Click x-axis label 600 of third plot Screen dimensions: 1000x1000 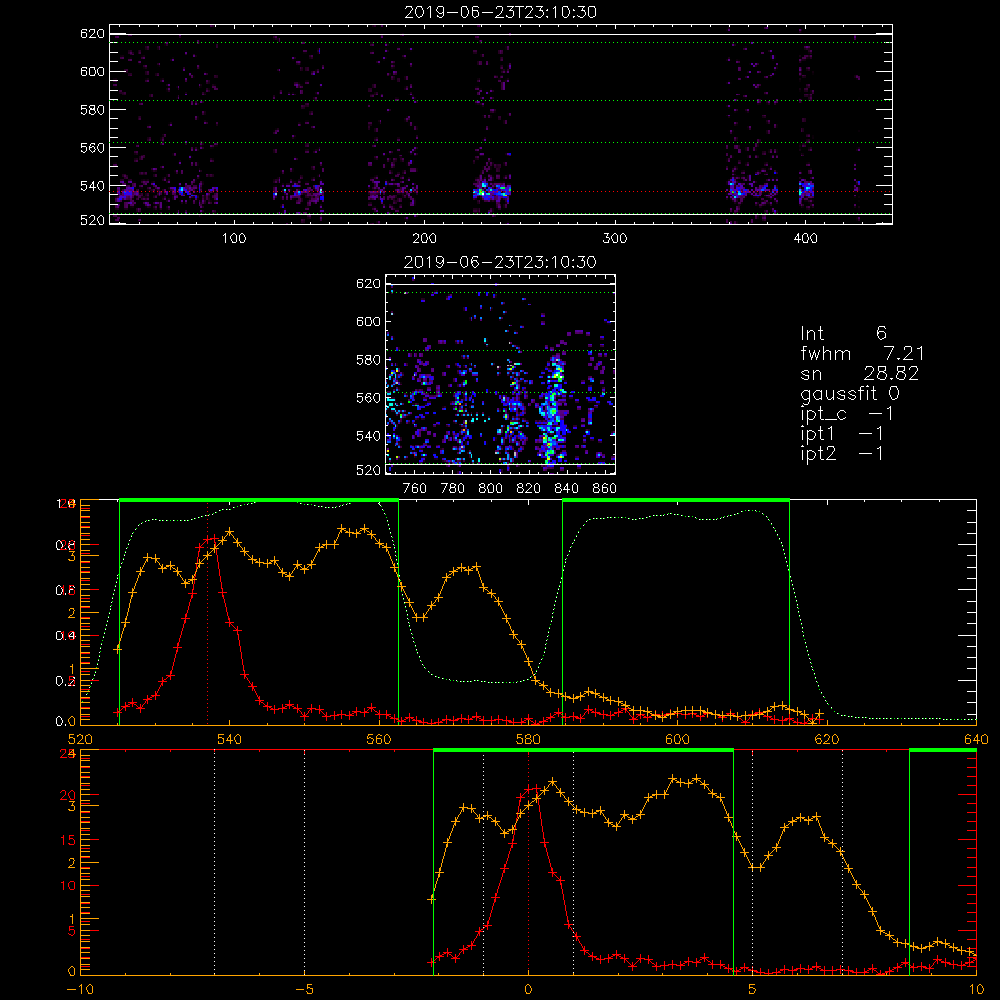(x=677, y=739)
